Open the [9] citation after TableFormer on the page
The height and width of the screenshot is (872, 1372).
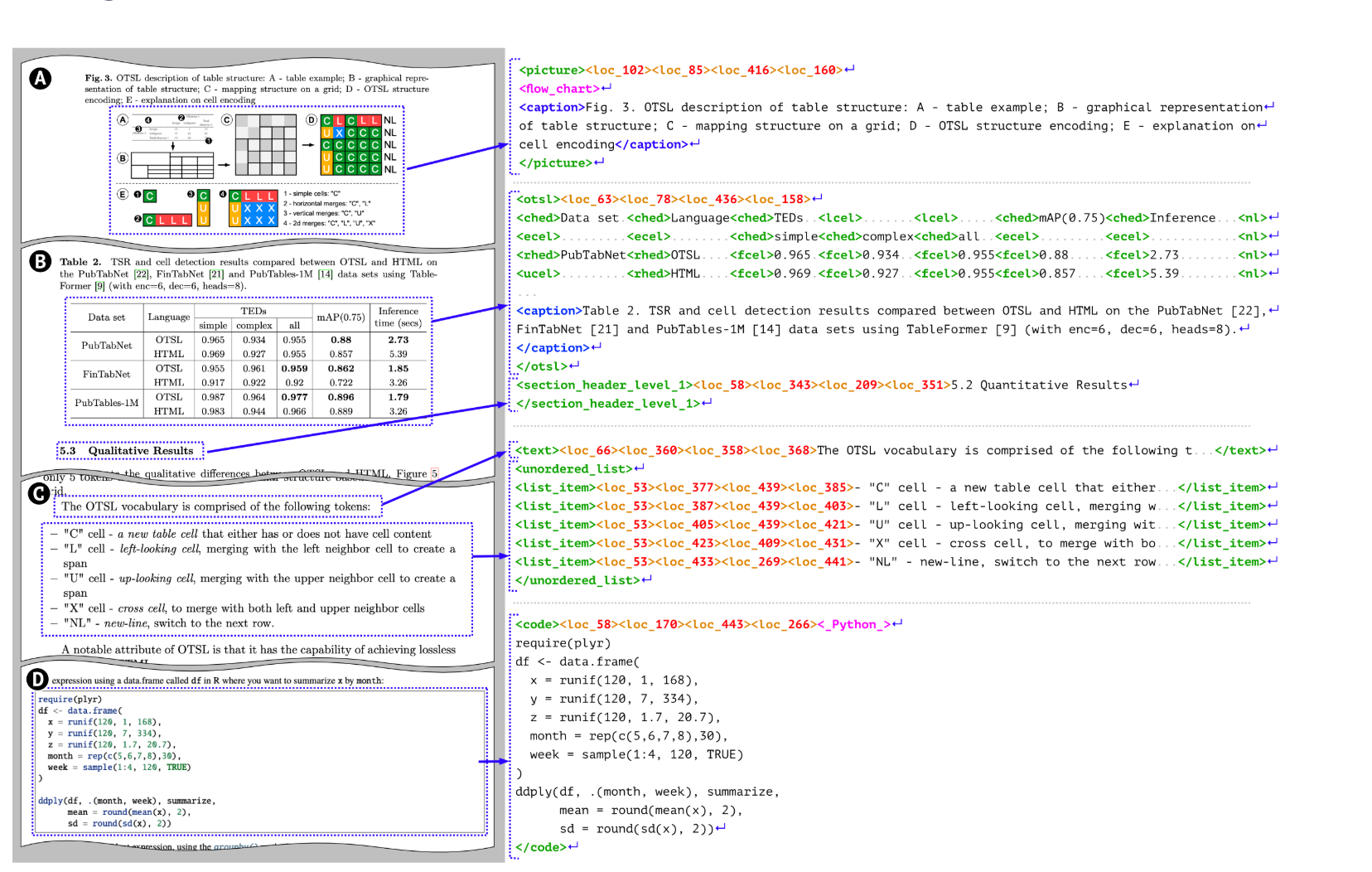tap(99, 286)
